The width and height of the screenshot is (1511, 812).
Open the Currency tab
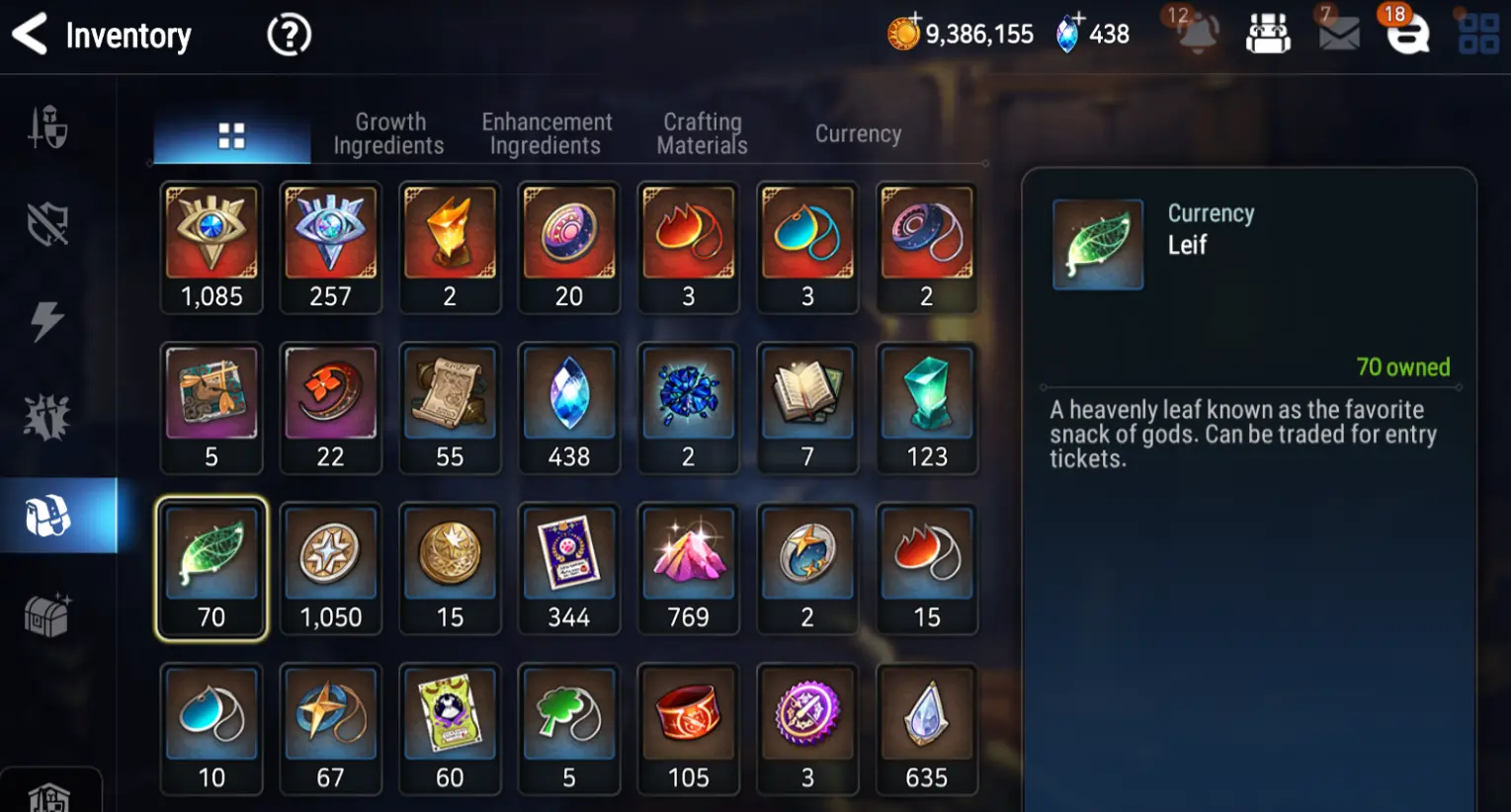point(858,133)
